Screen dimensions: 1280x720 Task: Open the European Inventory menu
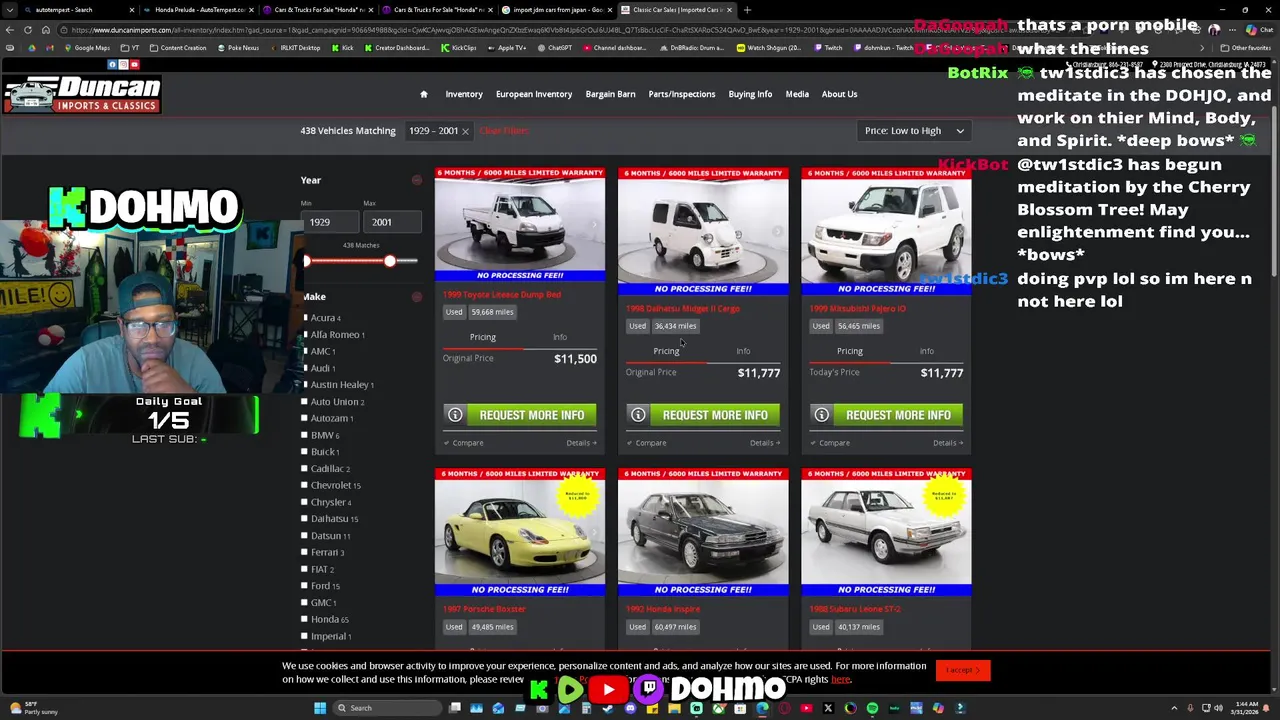point(534,94)
